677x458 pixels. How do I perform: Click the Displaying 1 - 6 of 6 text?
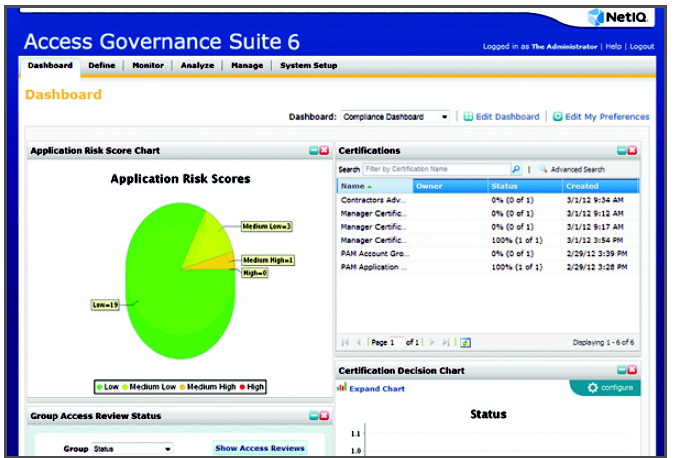tap(603, 342)
